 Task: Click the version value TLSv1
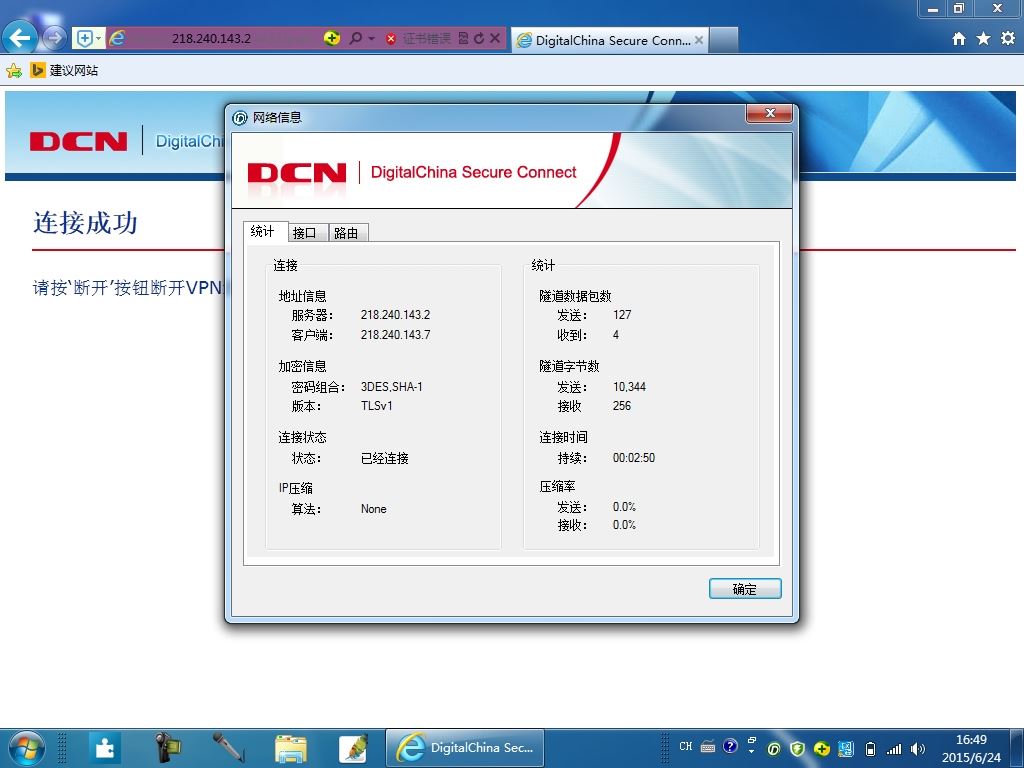tap(377, 406)
